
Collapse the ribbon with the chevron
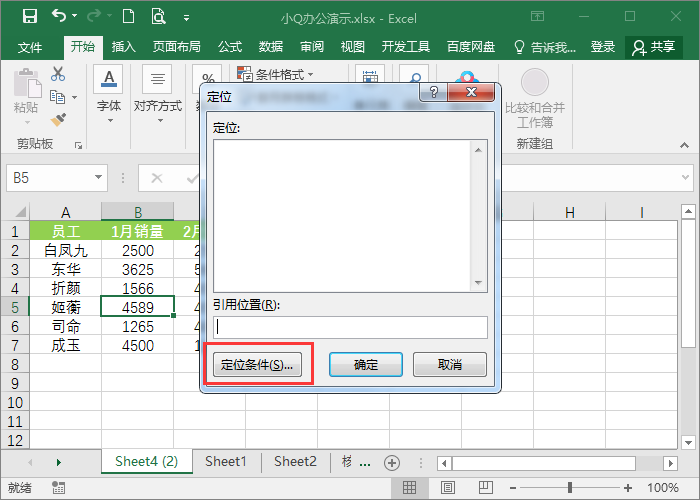pos(684,145)
